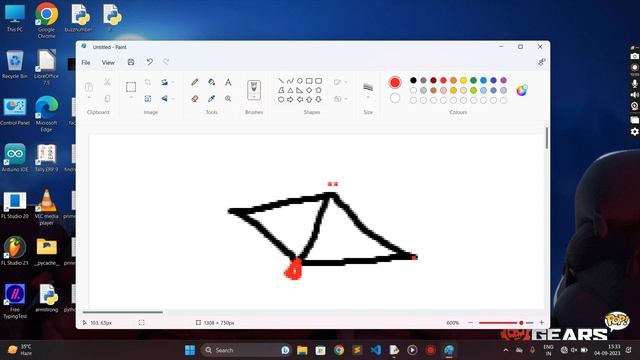The width and height of the screenshot is (640, 360).
Task: Click the Flip icon
Action: click(x=164, y=98)
